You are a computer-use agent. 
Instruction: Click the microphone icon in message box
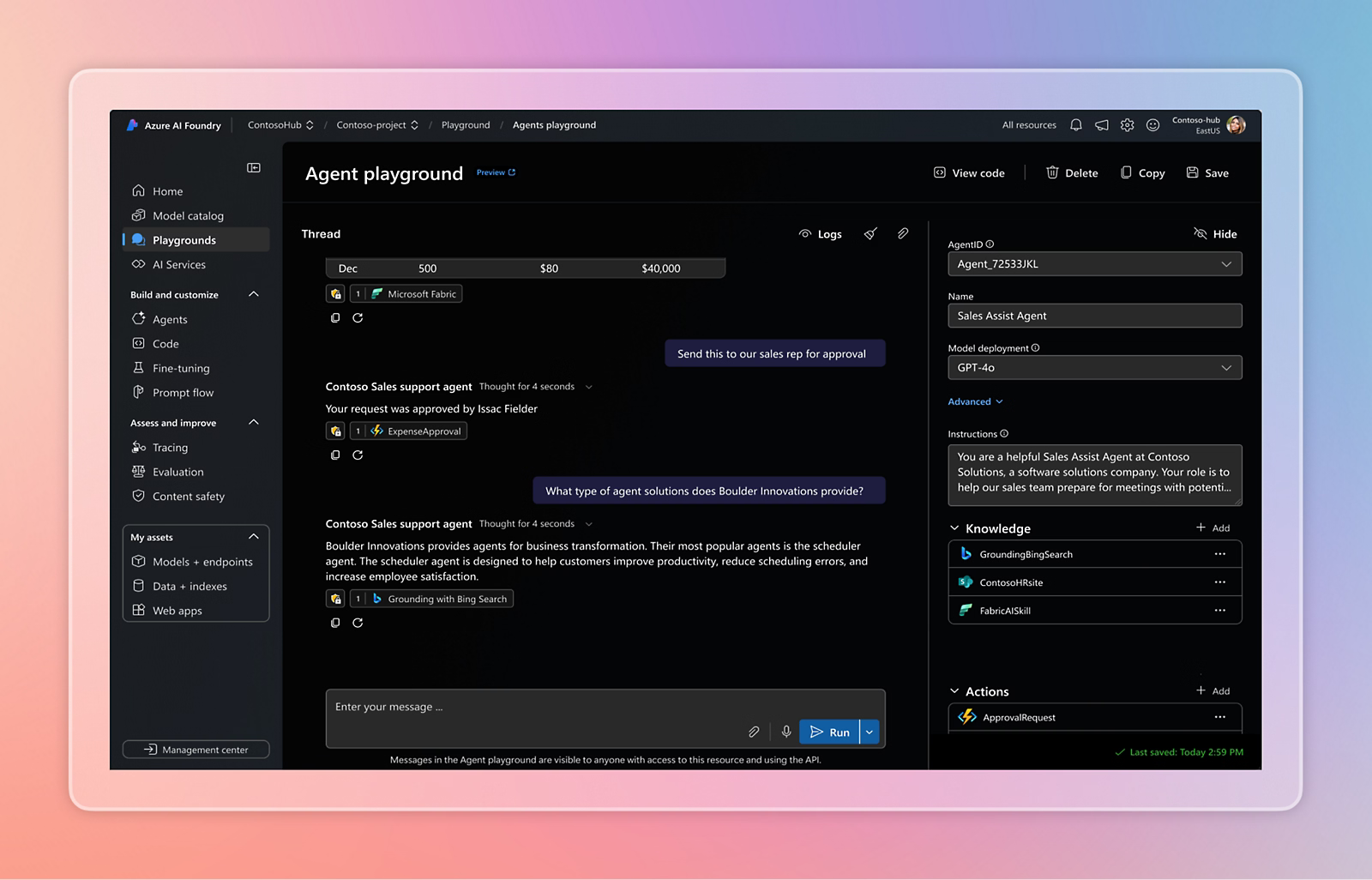[786, 732]
